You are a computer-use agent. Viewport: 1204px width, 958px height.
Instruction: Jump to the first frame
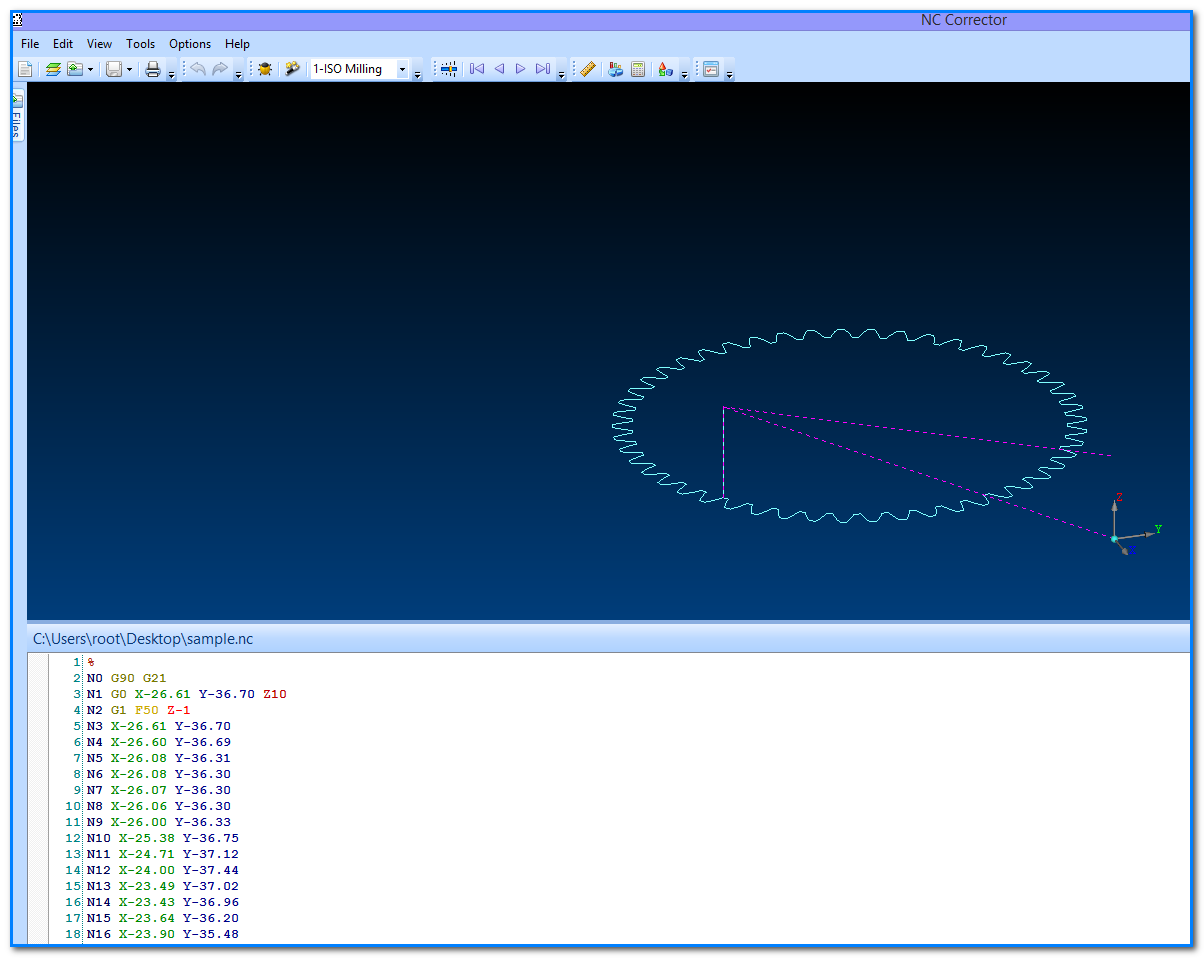pyautogui.click(x=477, y=69)
